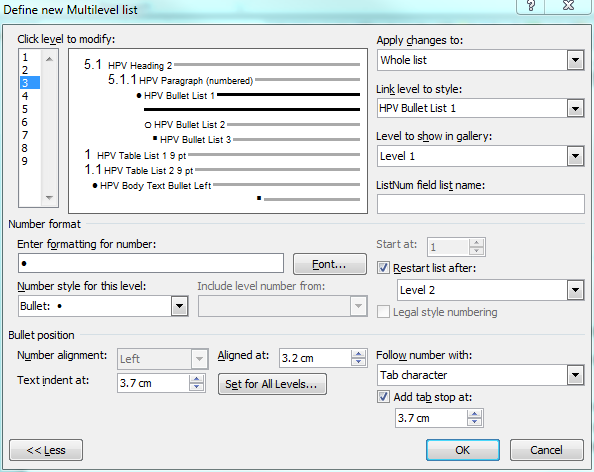The width and height of the screenshot is (594, 472).
Task: Click the level list scroll-up arrow
Action: click(x=49, y=59)
